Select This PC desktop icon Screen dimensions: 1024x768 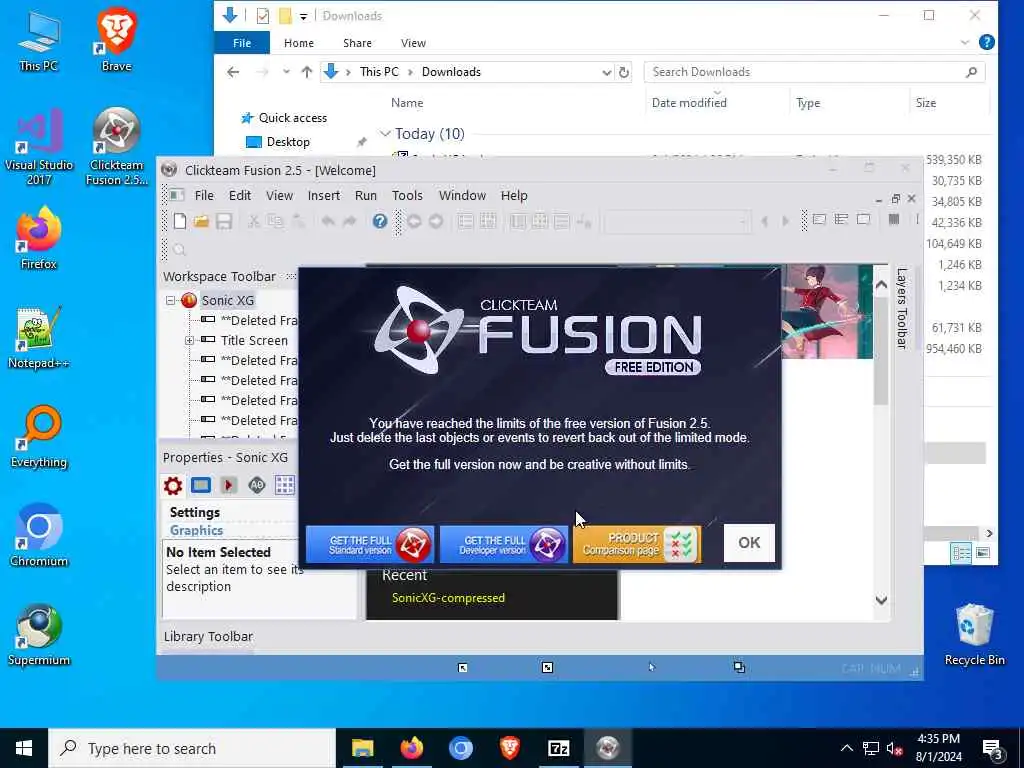click(x=39, y=40)
